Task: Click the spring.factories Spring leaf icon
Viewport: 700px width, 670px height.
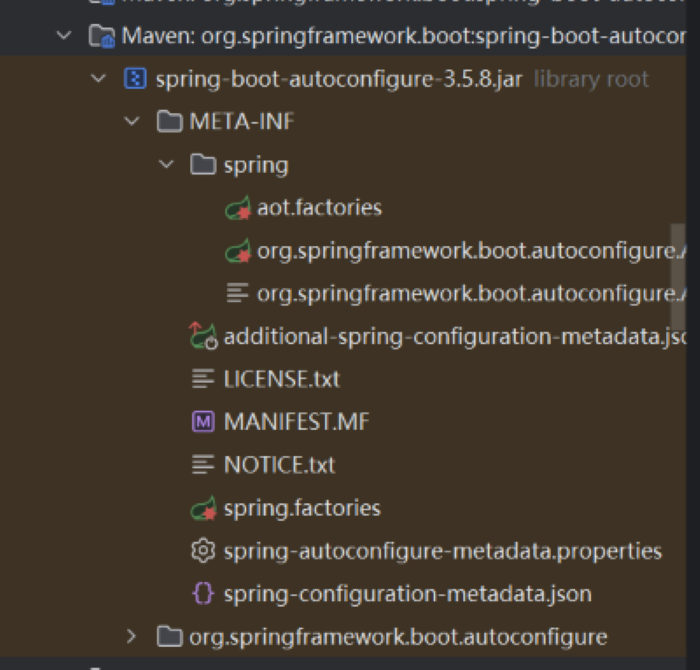Action: tap(204, 508)
